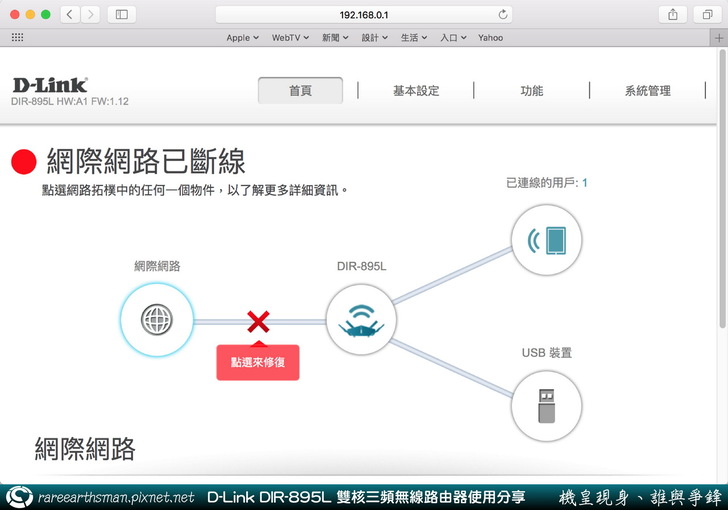Click the red disconnected status dot
This screenshot has width=728, height=510.
click(24, 162)
